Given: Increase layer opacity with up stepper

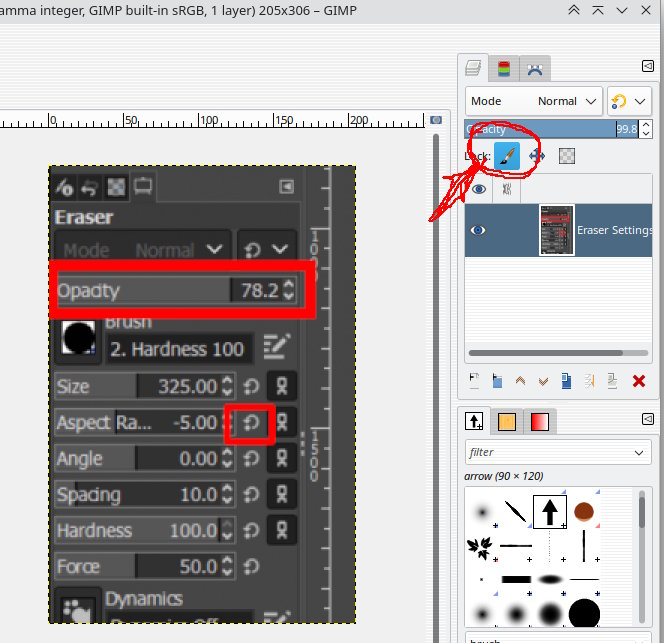Looking at the screenshot, I should point(646,125).
